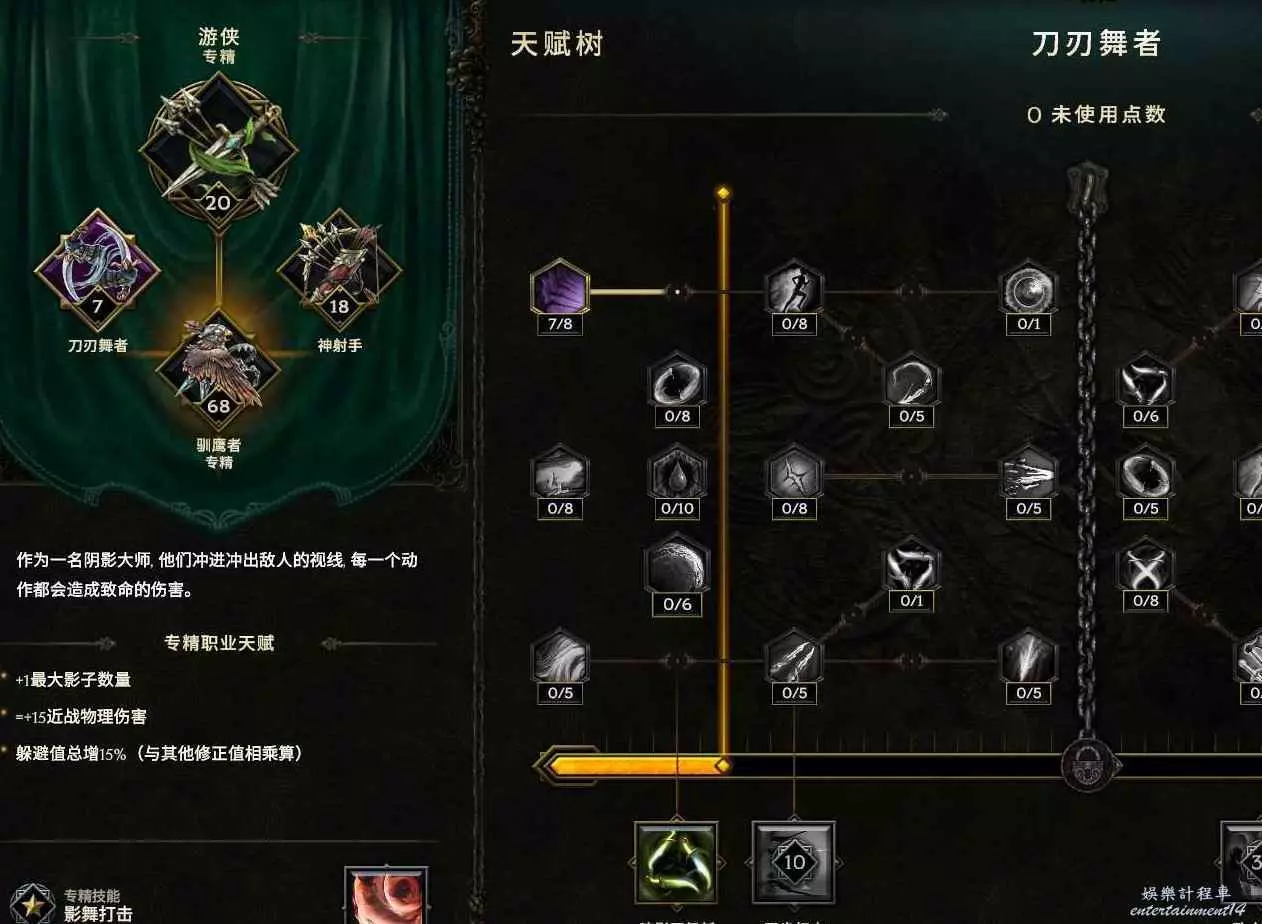Select the circular ring talent node 0/1
The width and height of the screenshot is (1262, 924).
point(1028,291)
